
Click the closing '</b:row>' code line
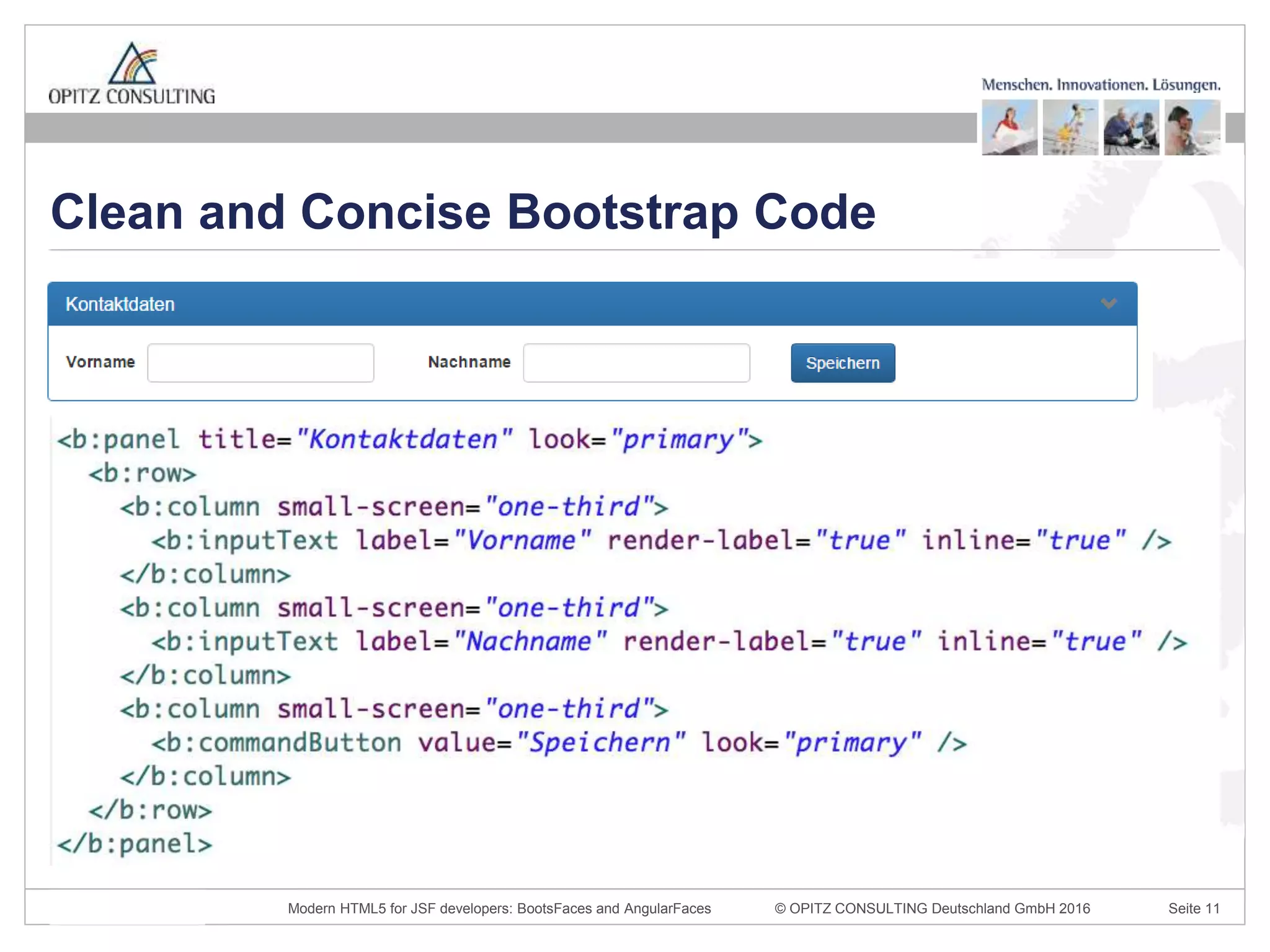pyautogui.click(x=150, y=810)
